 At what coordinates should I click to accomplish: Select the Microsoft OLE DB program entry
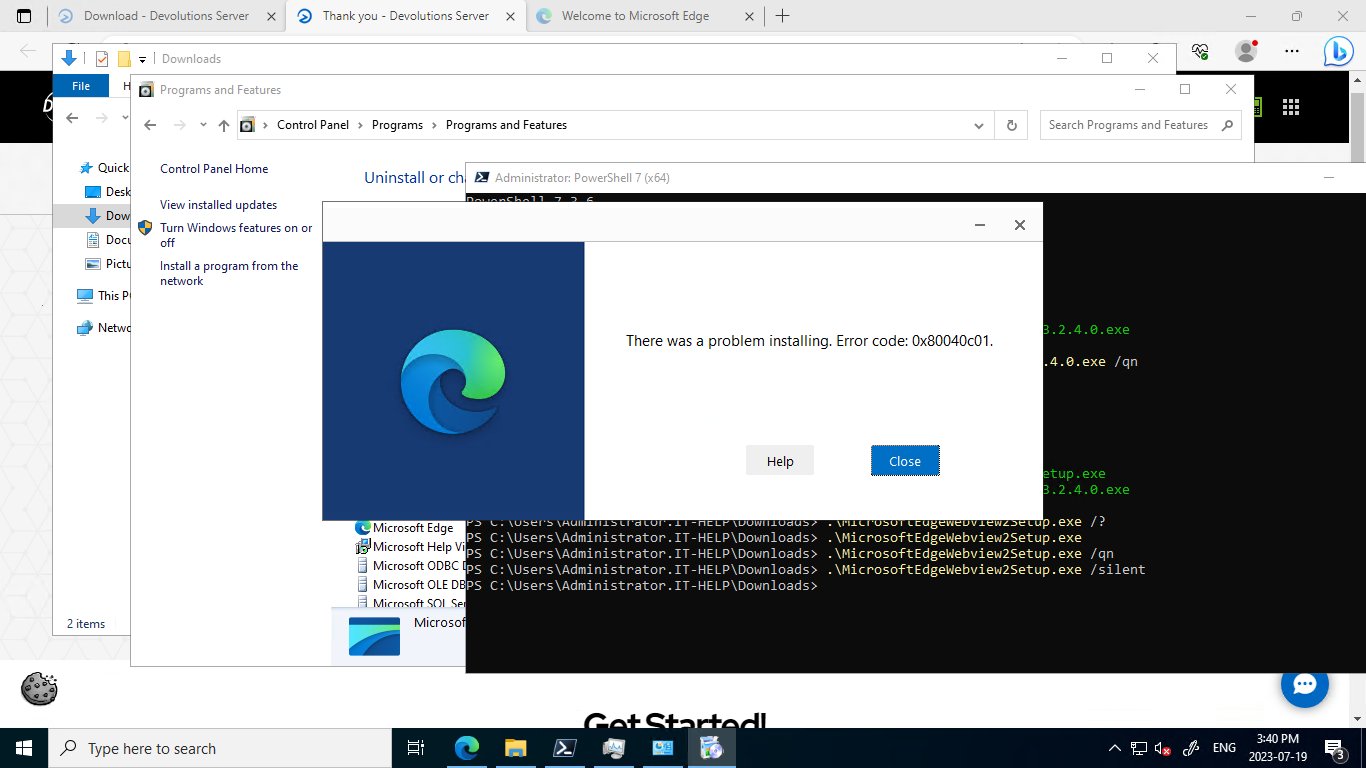pos(410,585)
